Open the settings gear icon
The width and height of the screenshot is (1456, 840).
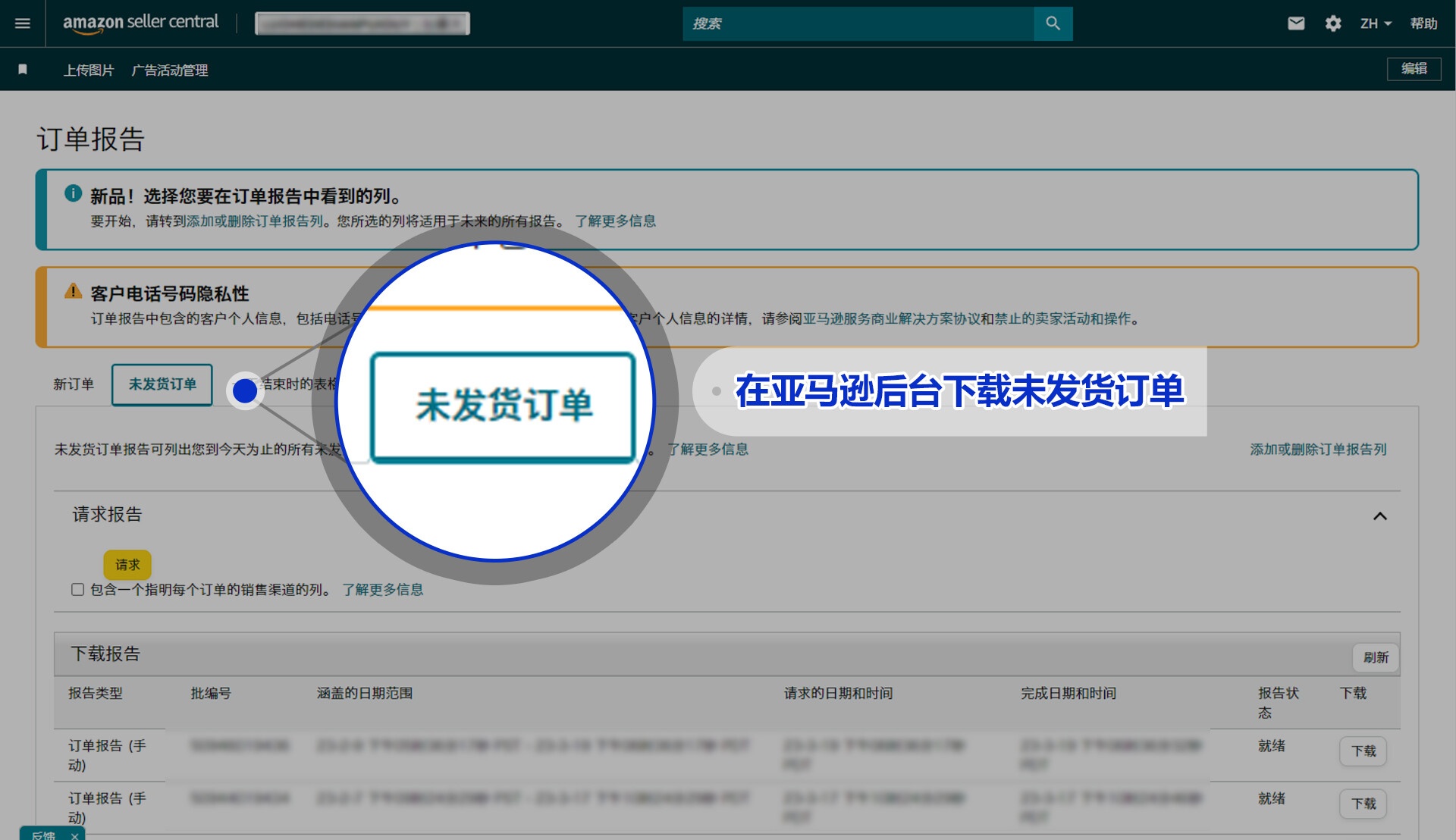coord(1333,24)
